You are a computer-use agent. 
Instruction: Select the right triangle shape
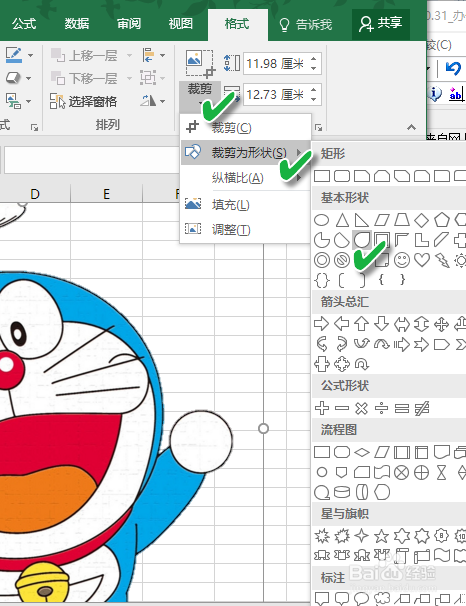362,220
